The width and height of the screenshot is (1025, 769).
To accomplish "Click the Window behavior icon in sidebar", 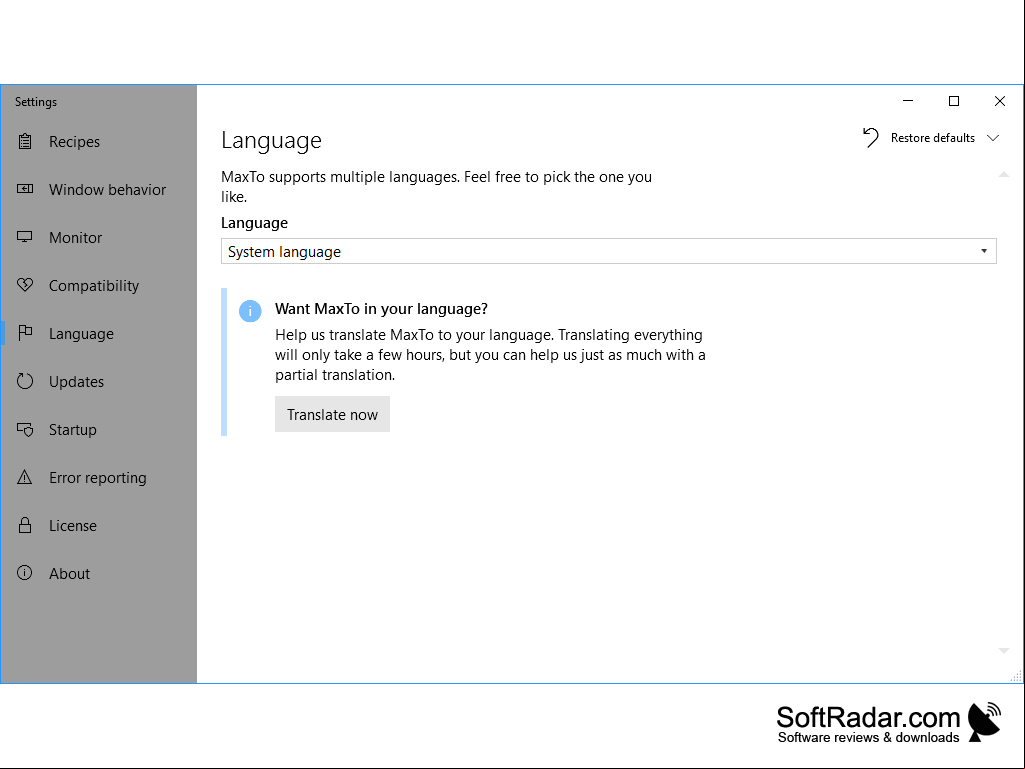I will [25, 189].
